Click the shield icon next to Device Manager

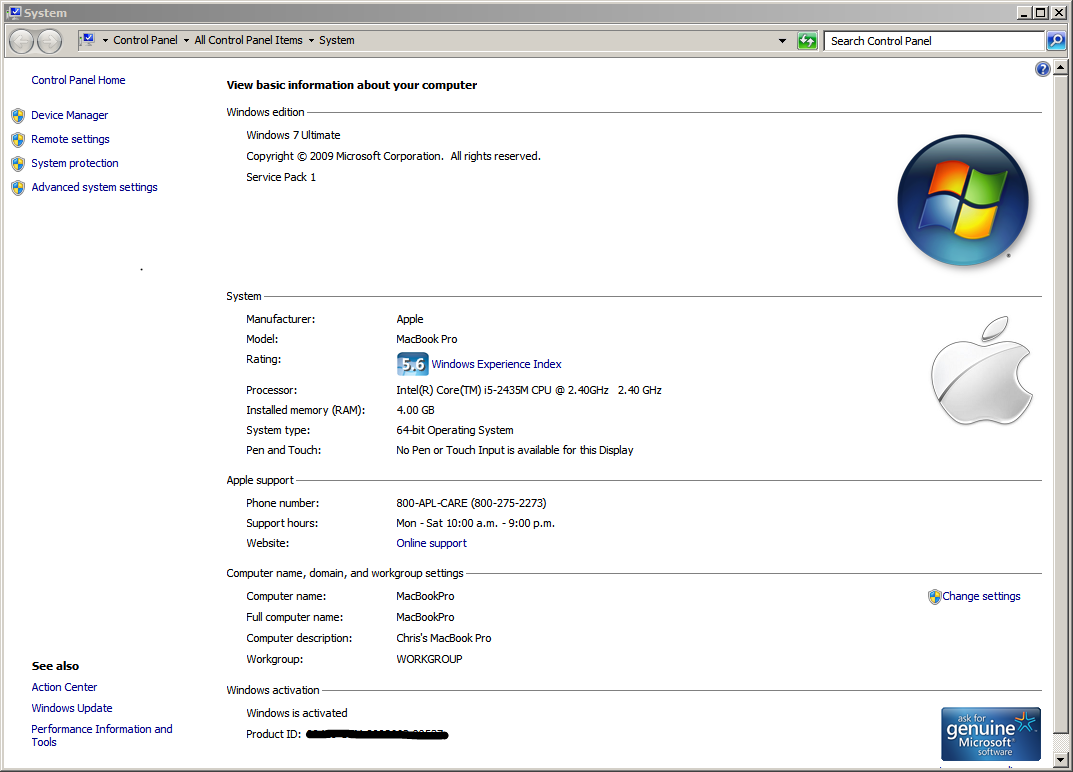(x=18, y=116)
